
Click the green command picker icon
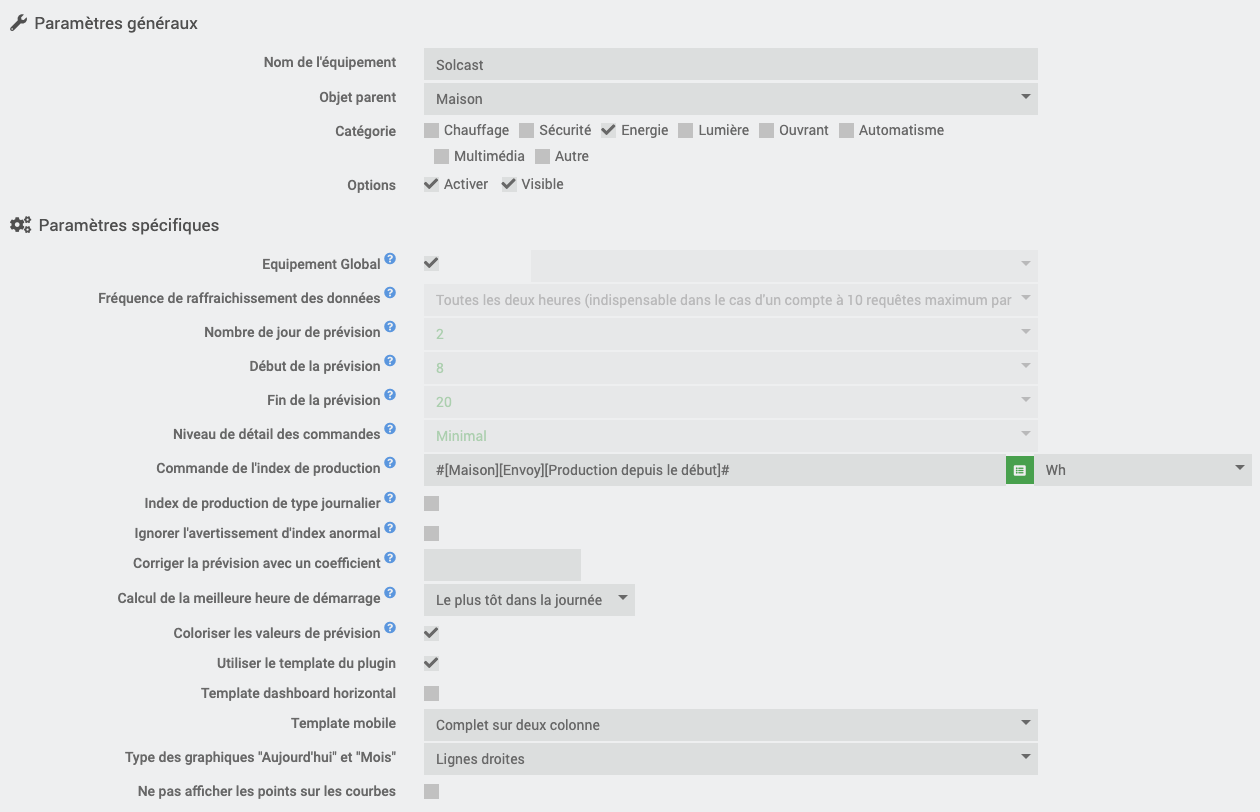[1019, 470]
